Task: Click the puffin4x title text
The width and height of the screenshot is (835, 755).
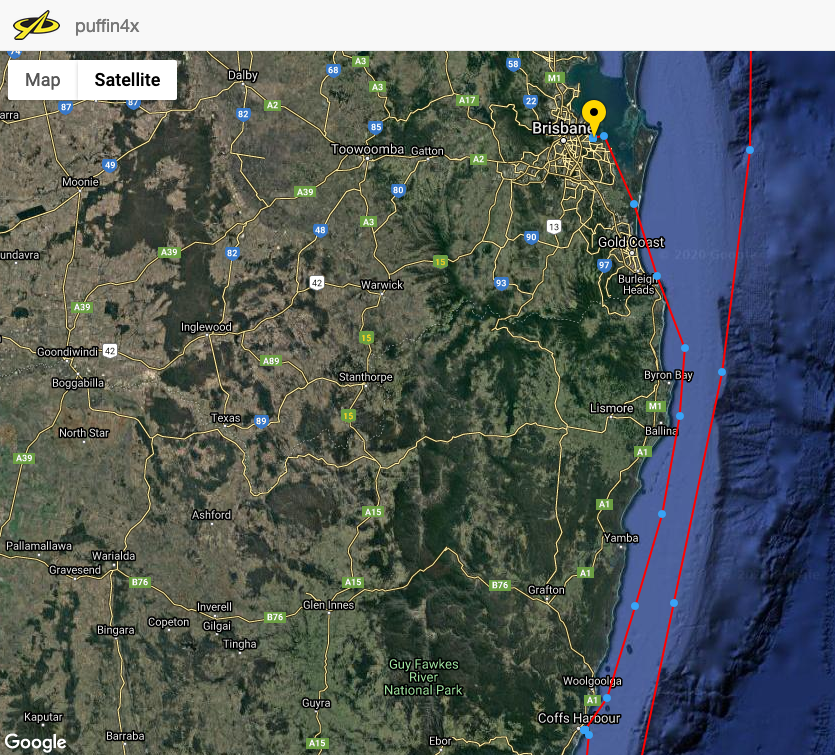Action: [107, 26]
